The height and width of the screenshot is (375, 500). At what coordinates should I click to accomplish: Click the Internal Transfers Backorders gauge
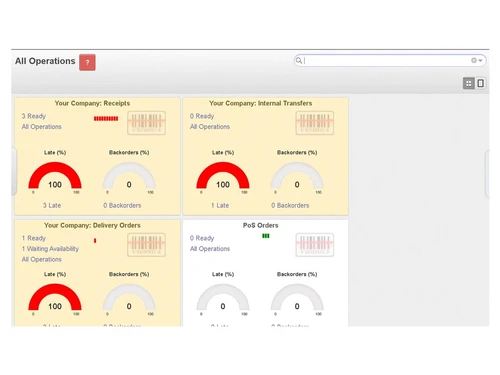pyautogui.click(x=297, y=177)
